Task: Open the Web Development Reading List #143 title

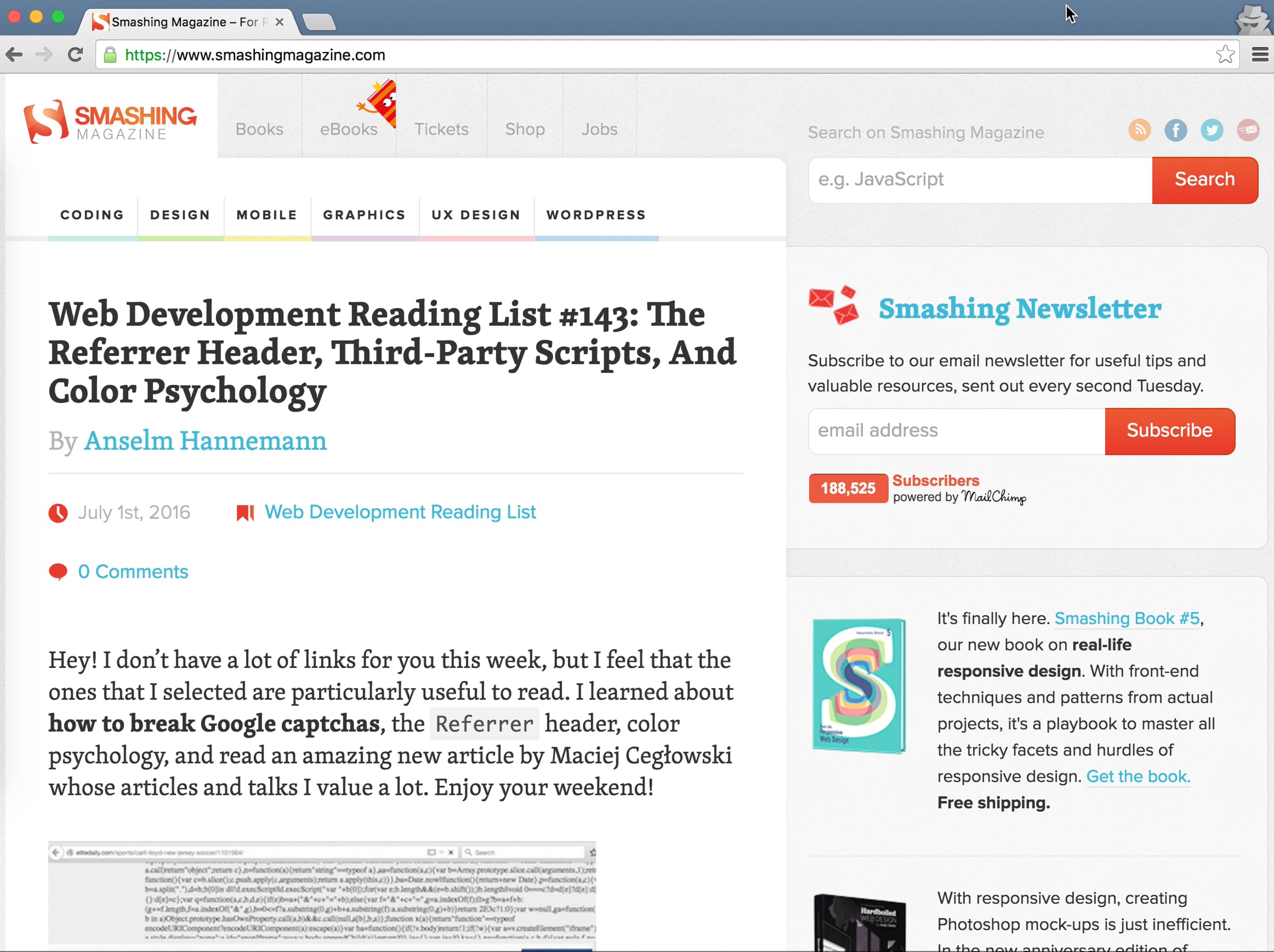Action: (x=392, y=352)
